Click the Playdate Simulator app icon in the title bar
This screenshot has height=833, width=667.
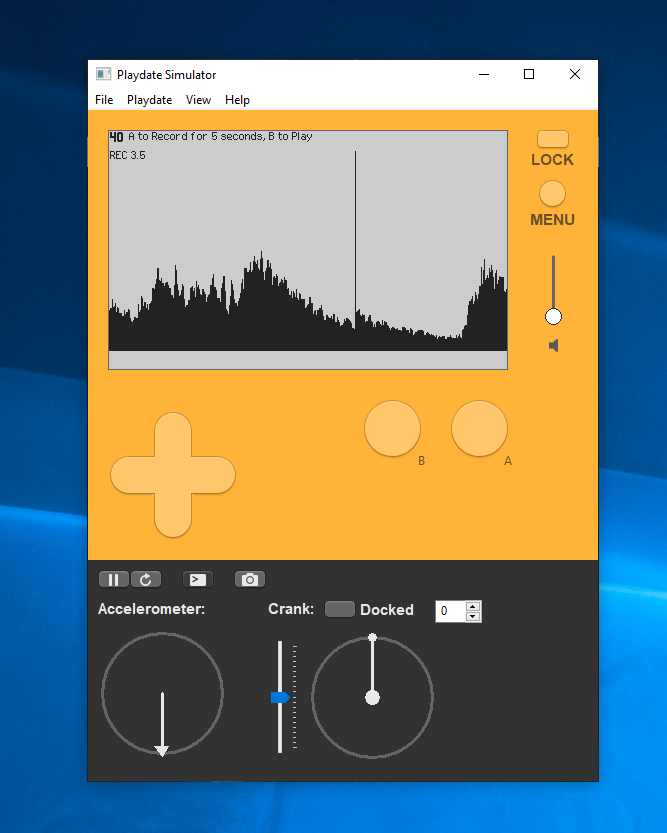(x=103, y=74)
